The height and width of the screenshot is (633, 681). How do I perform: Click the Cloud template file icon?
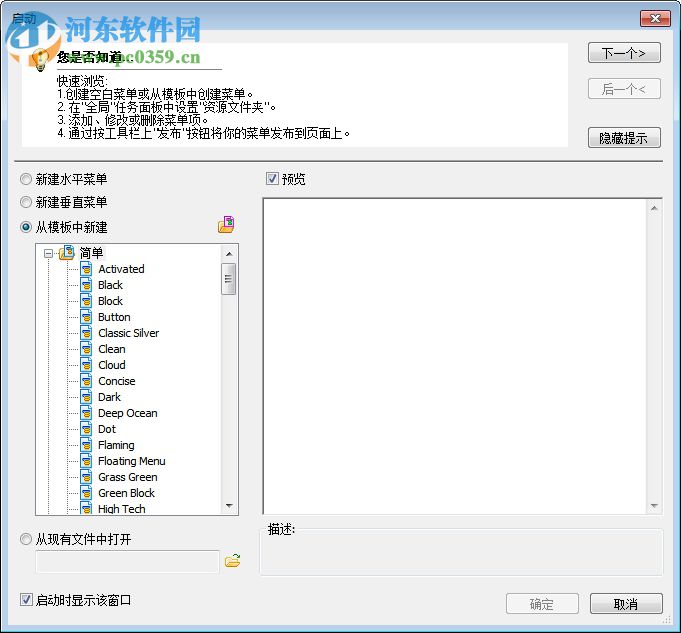pos(86,365)
